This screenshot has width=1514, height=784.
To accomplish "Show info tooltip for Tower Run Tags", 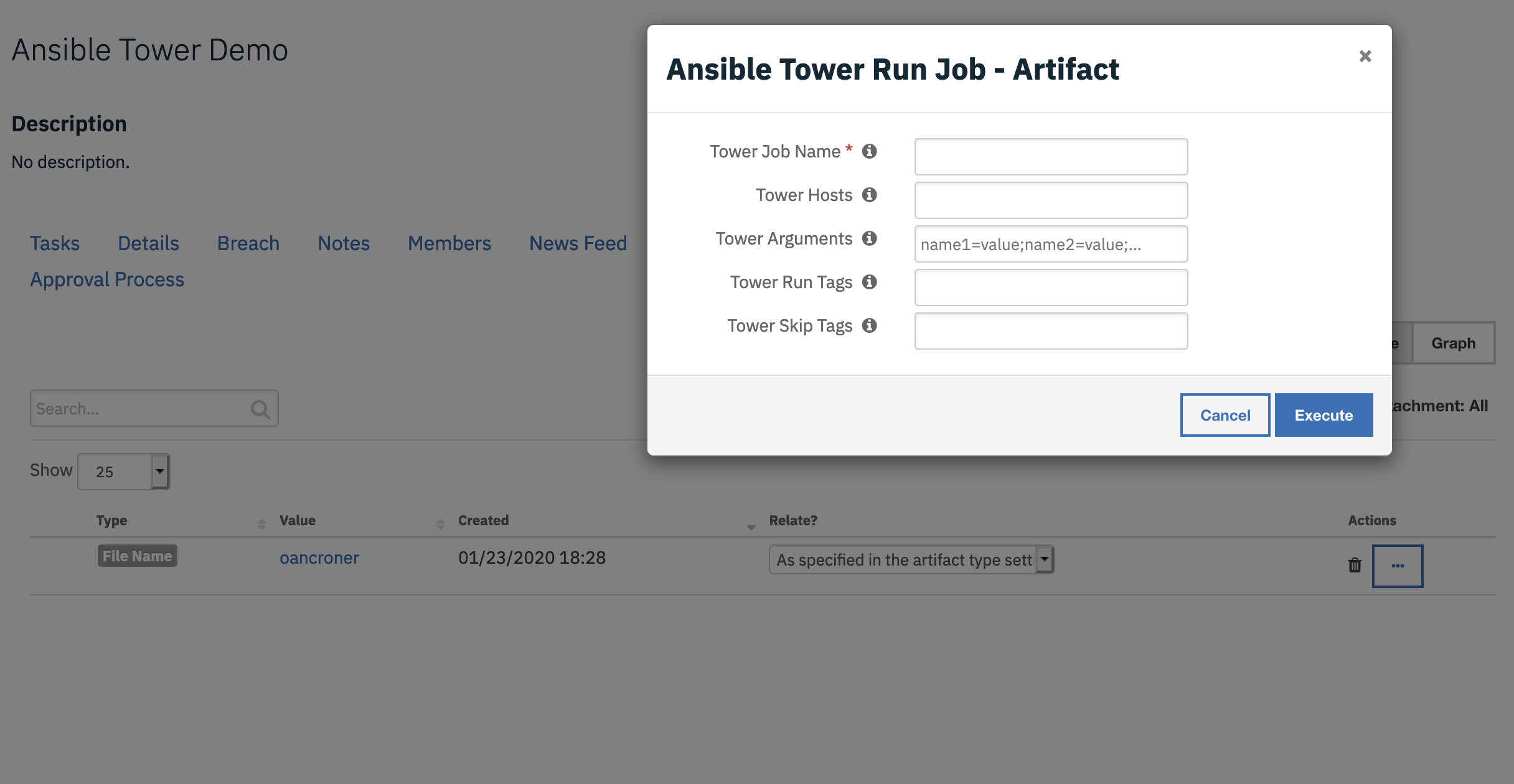I will [x=870, y=282].
